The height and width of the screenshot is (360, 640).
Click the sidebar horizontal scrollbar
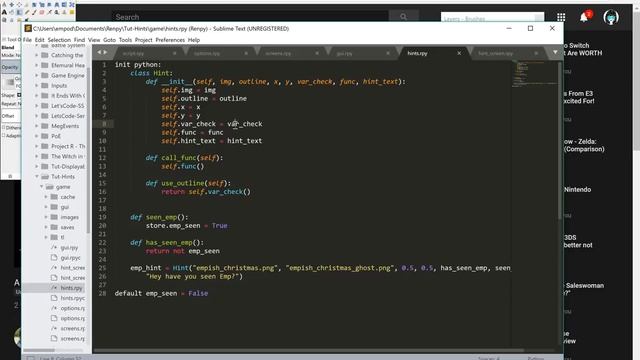[39, 350]
